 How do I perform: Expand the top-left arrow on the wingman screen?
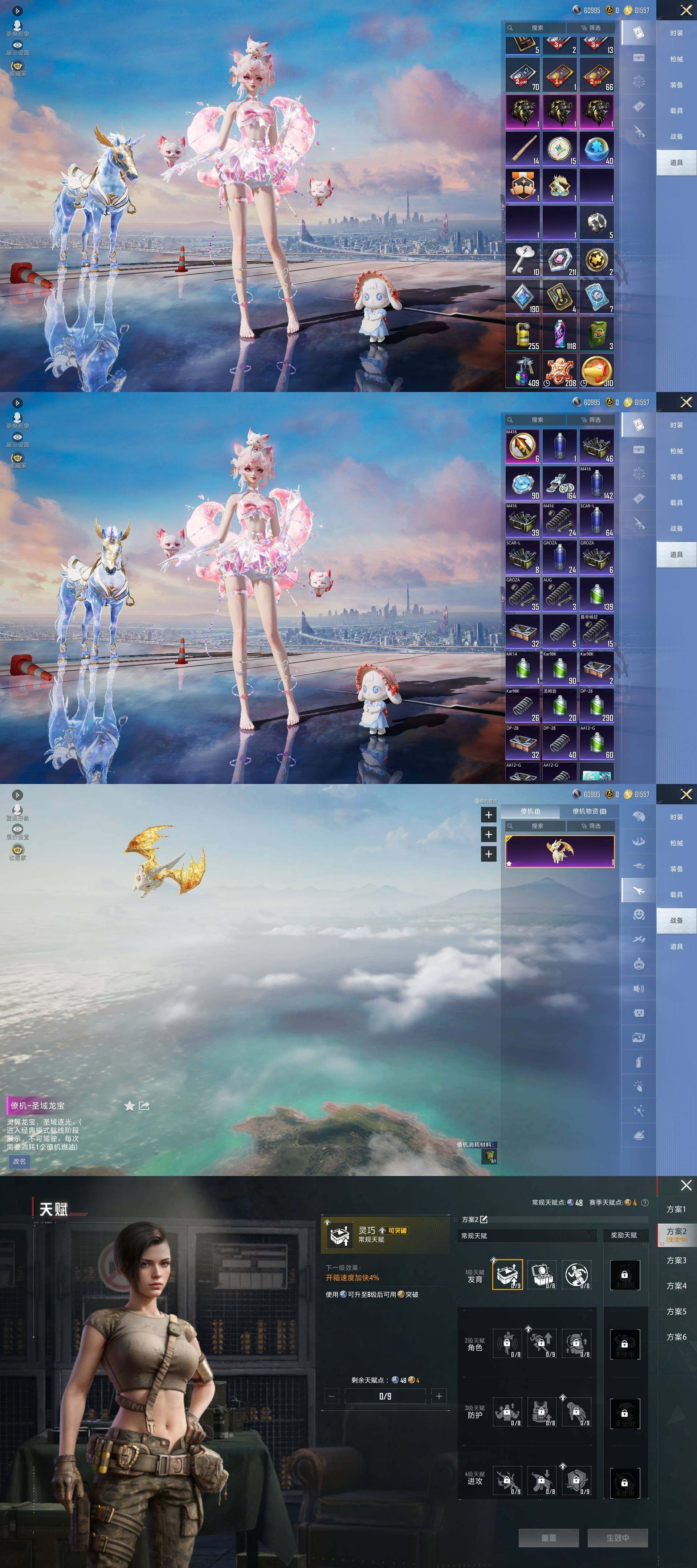(x=18, y=795)
